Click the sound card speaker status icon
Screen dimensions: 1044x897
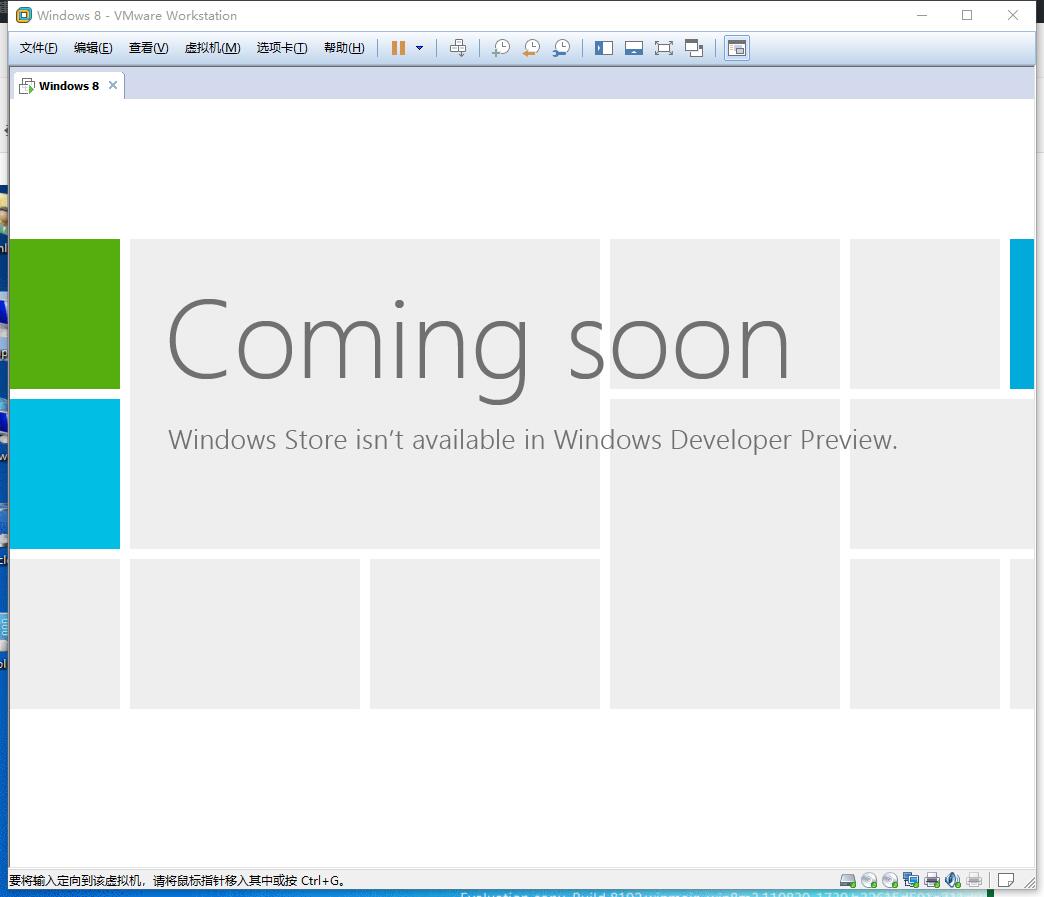tap(953, 880)
